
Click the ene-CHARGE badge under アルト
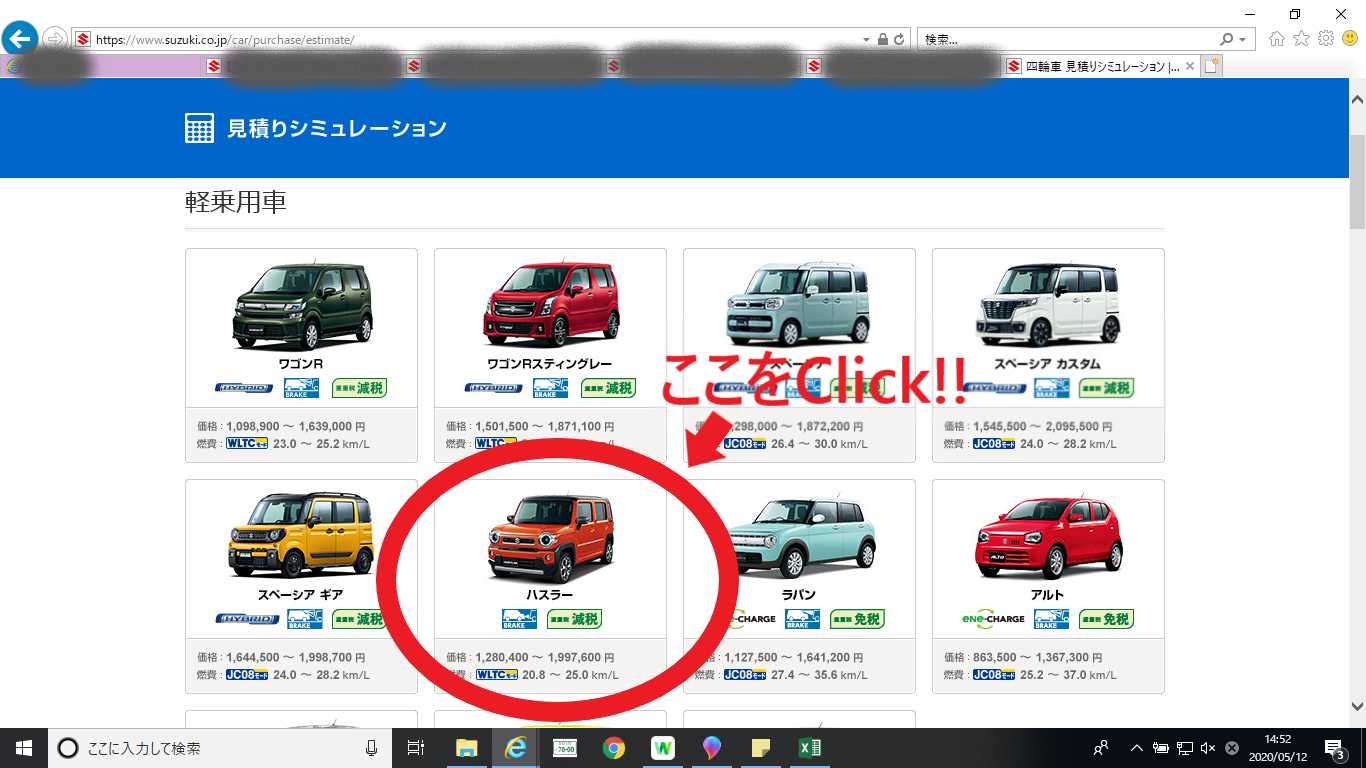click(x=993, y=619)
